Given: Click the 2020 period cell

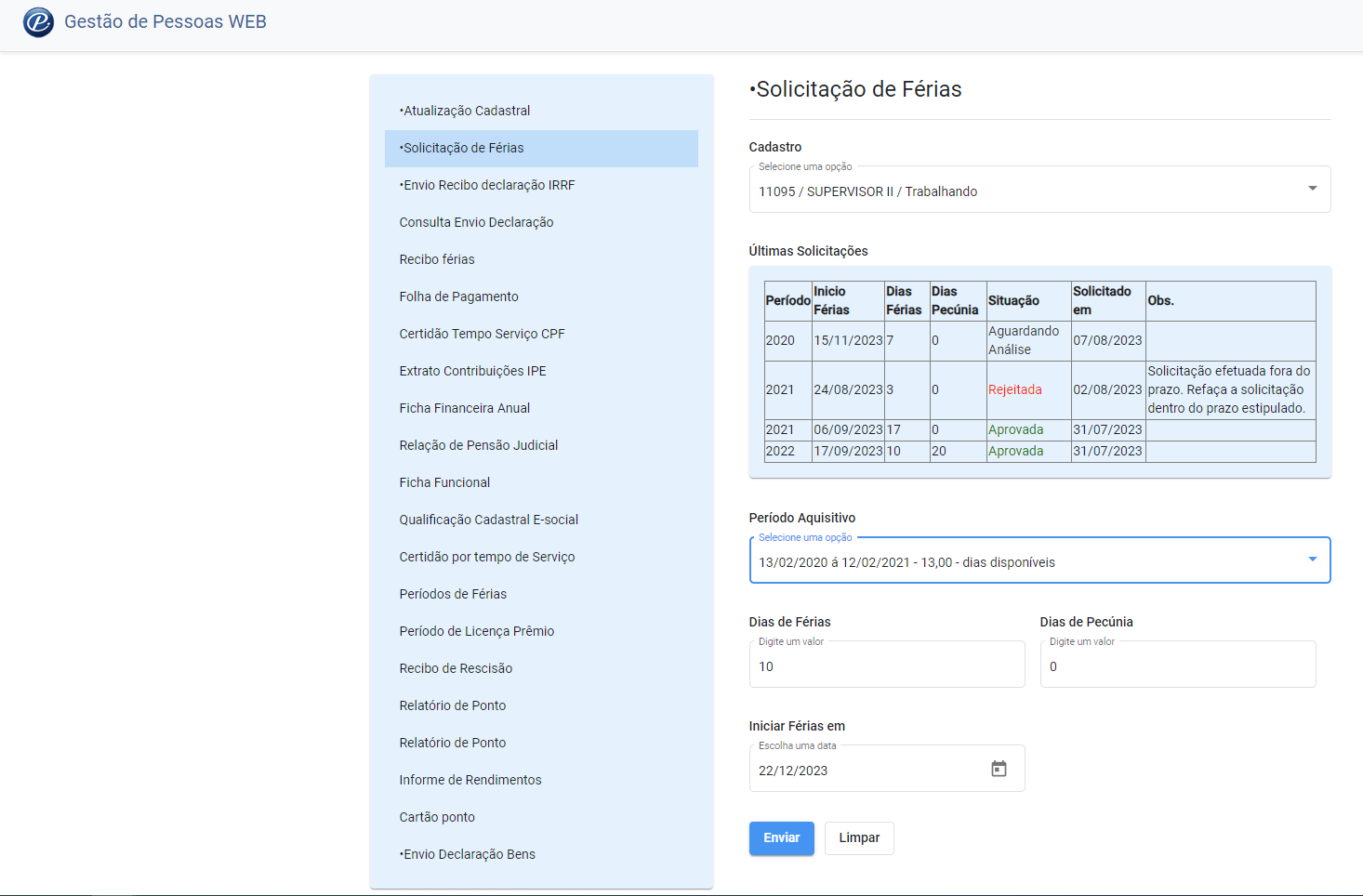Looking at the screenshot, I should (788, 340).
